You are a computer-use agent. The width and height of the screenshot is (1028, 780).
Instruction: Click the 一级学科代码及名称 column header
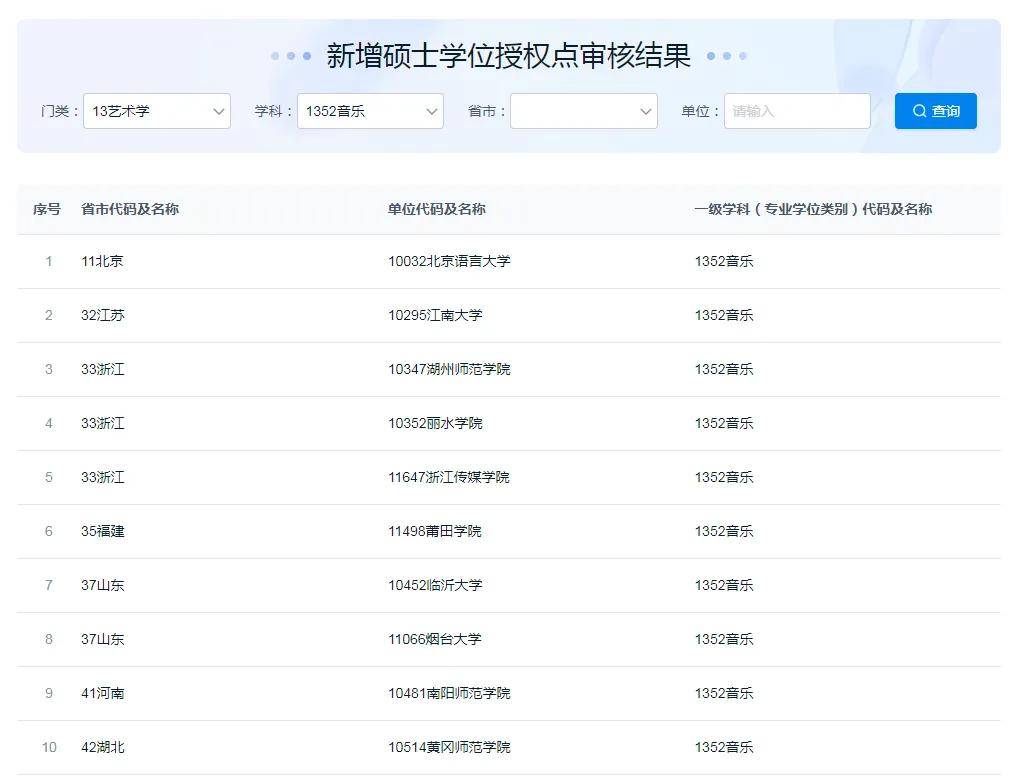pos(813,209)
